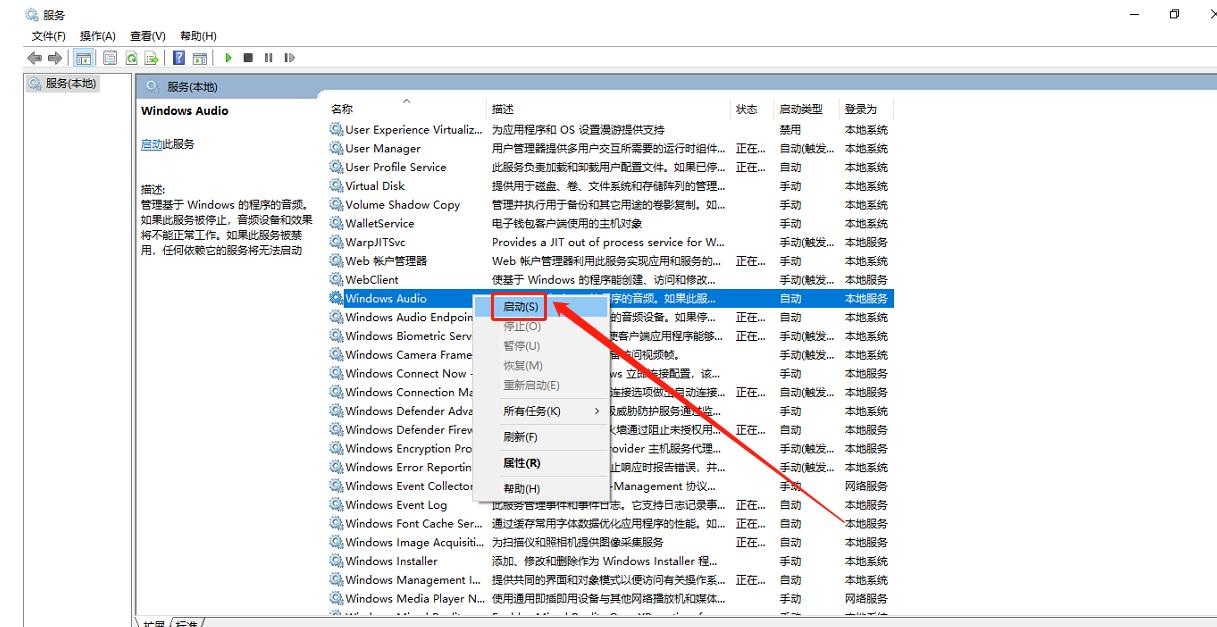The image size is (1217, 627).
Task: Click the Export List toolbar icon
Action: click(x=153, y=57)
